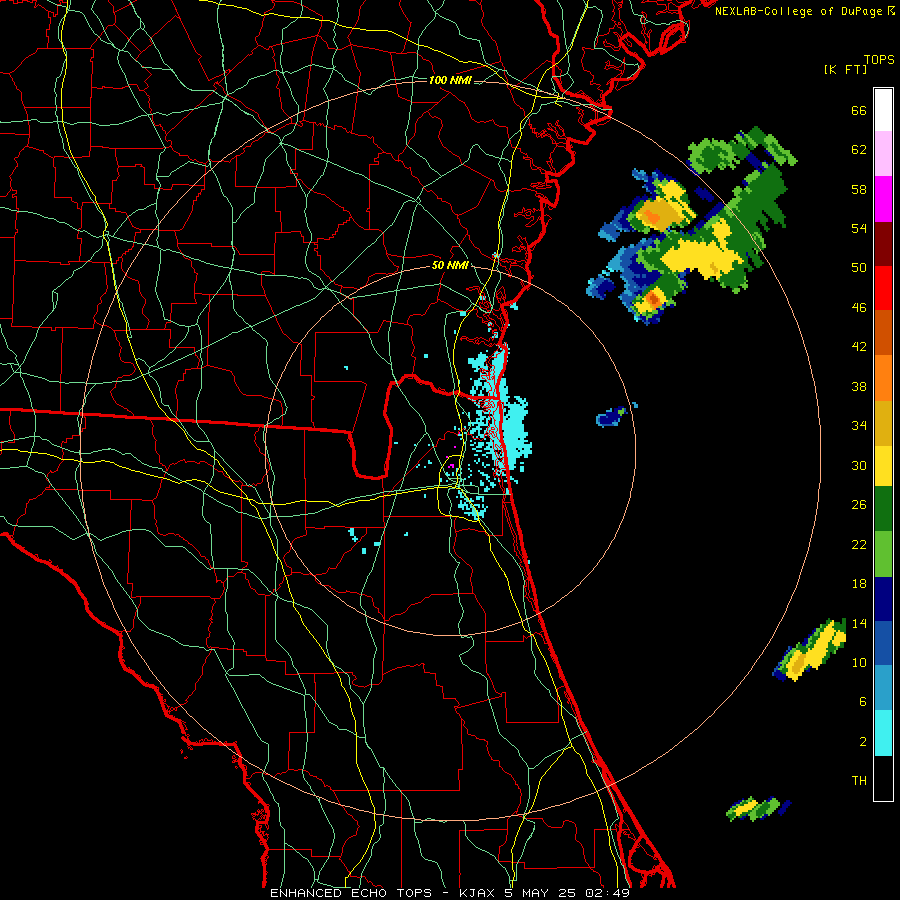
Task: Click the navy 22 K FT legend swatch
Action: 883,599
